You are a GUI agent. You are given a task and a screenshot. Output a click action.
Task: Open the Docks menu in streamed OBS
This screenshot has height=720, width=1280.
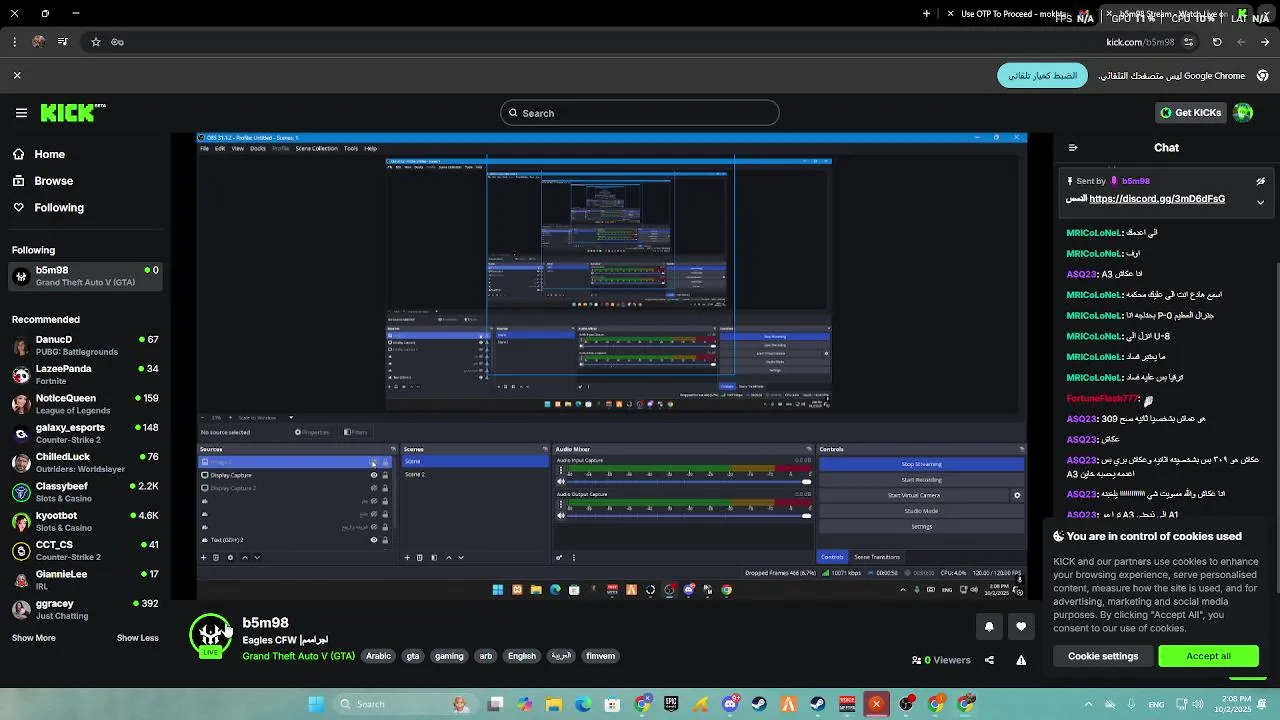258,148
